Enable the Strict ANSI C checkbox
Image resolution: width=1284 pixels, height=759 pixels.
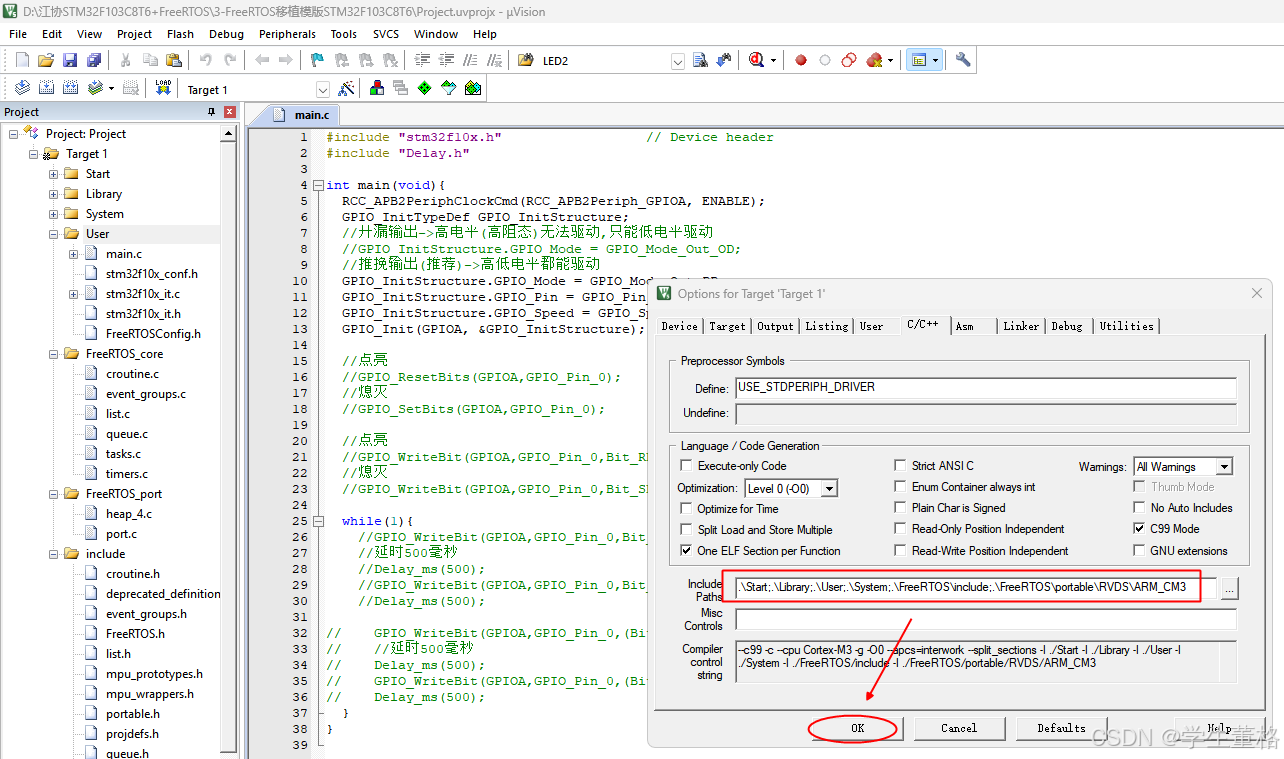(900, 465)
